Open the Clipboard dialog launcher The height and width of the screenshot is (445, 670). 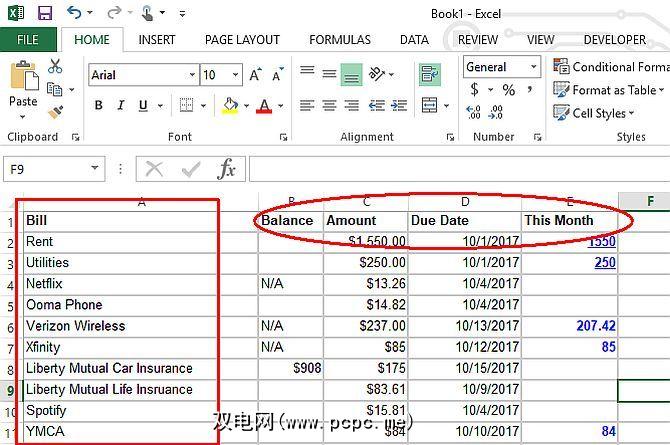click(76, 137)
